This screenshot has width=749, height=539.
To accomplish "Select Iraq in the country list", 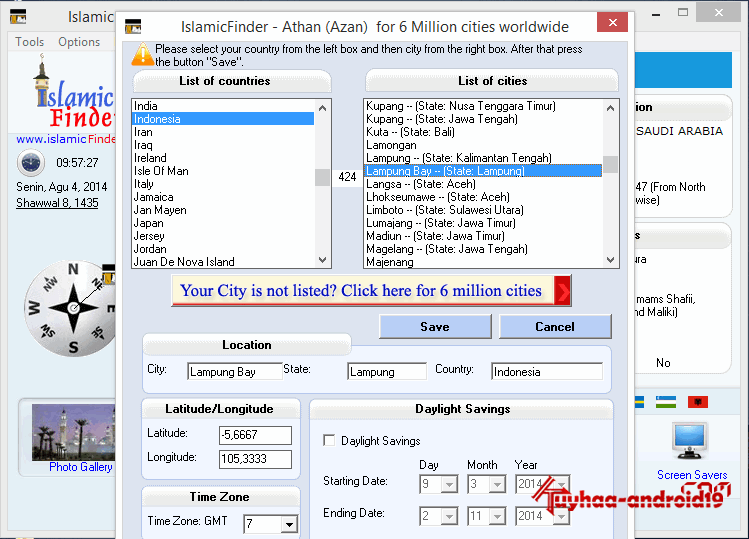I will tap(223, 145).
